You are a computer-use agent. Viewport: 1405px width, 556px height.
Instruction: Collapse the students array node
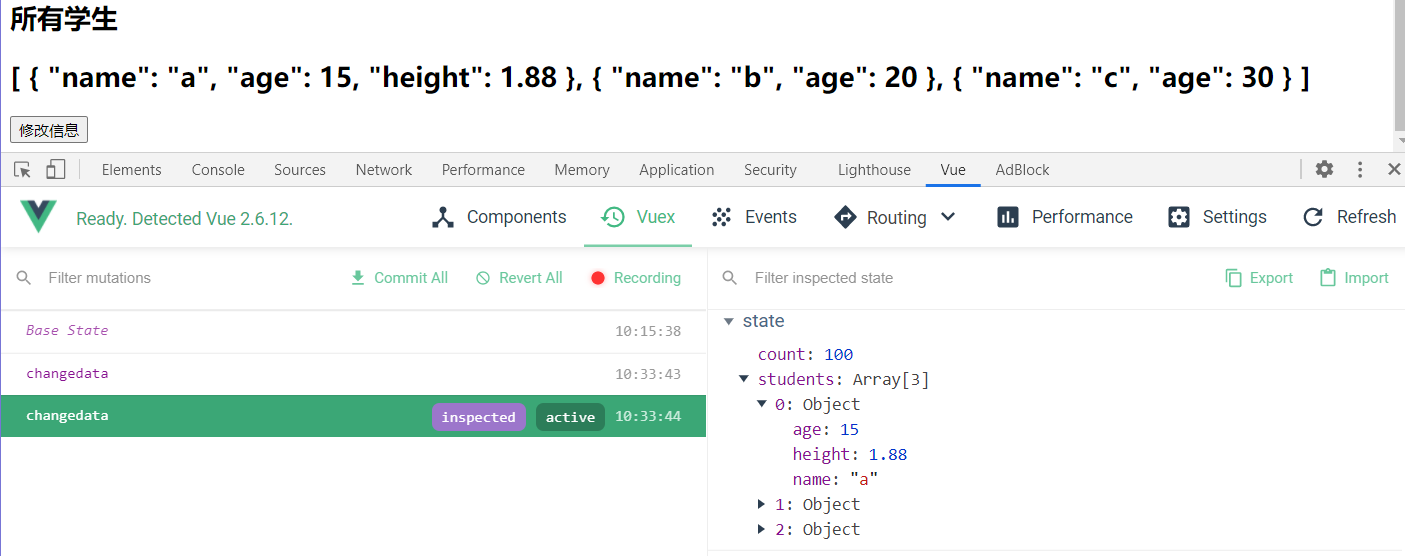(744, 379)
